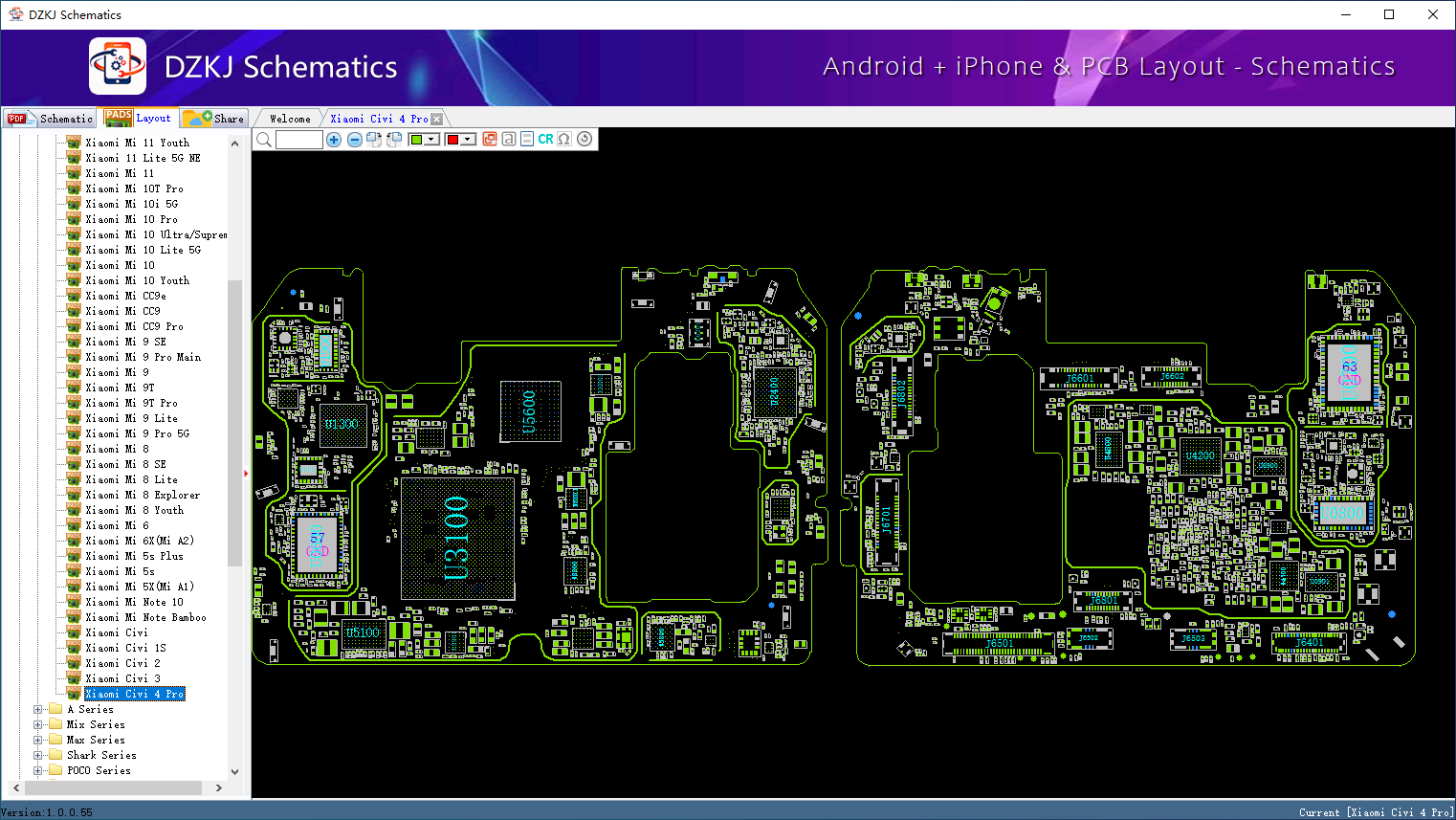The width and height of the screenshot is (1456, 820).
Task: Expand the Shark Series folder
Action: (x=38, y=756)
